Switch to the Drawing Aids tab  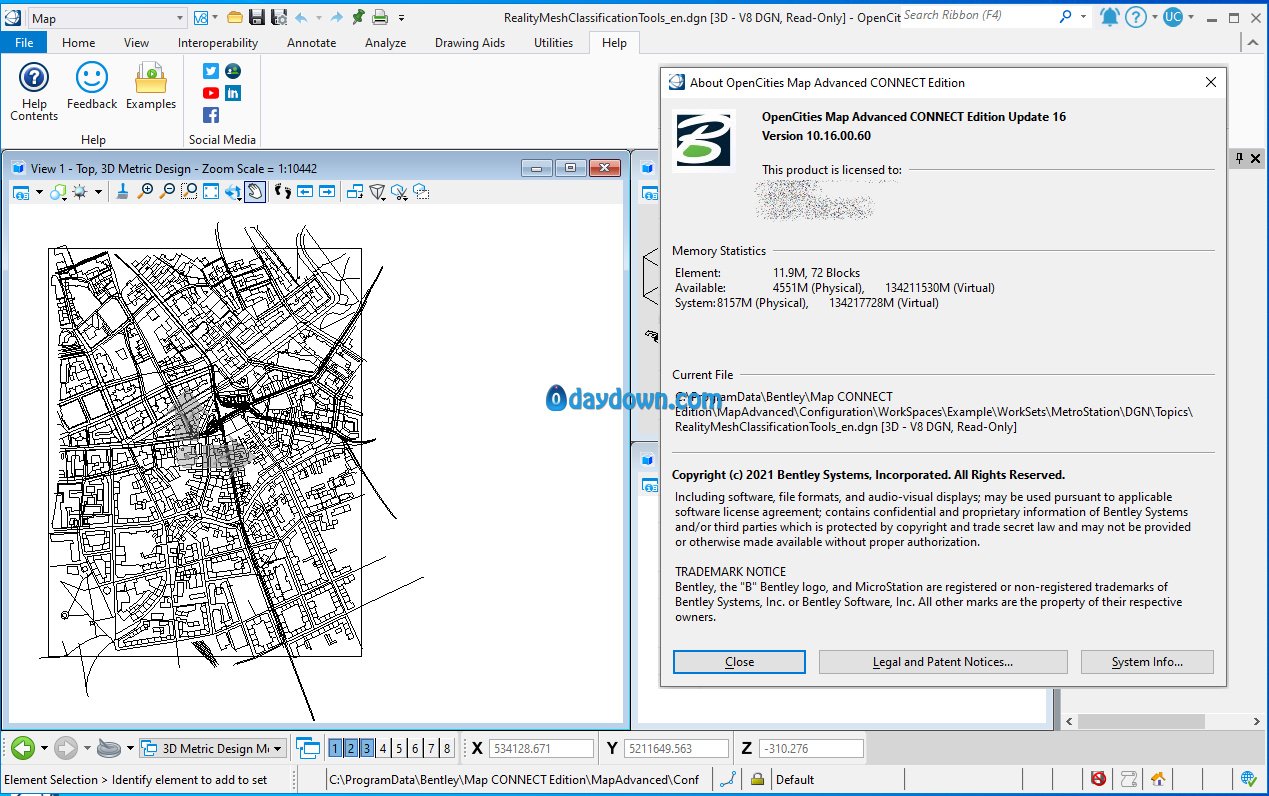click(470, 43)
